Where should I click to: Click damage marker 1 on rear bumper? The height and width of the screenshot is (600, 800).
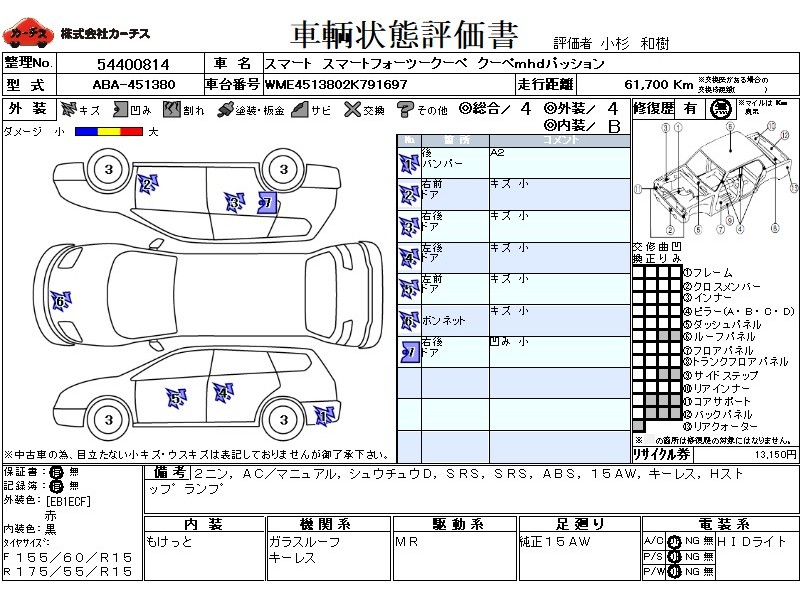coord(324,415)
